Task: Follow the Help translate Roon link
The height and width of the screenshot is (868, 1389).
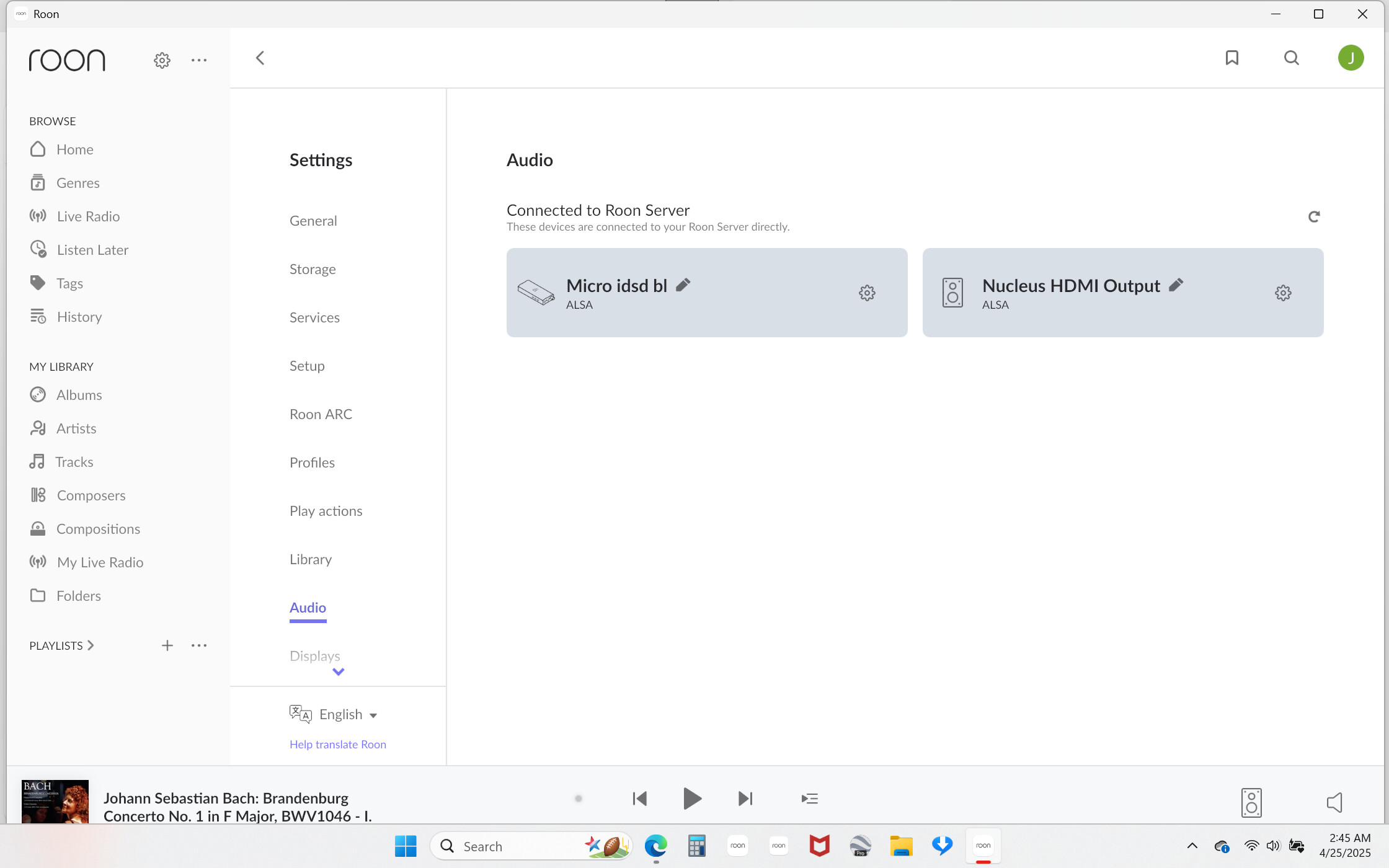Action: (x=337, y=745)
